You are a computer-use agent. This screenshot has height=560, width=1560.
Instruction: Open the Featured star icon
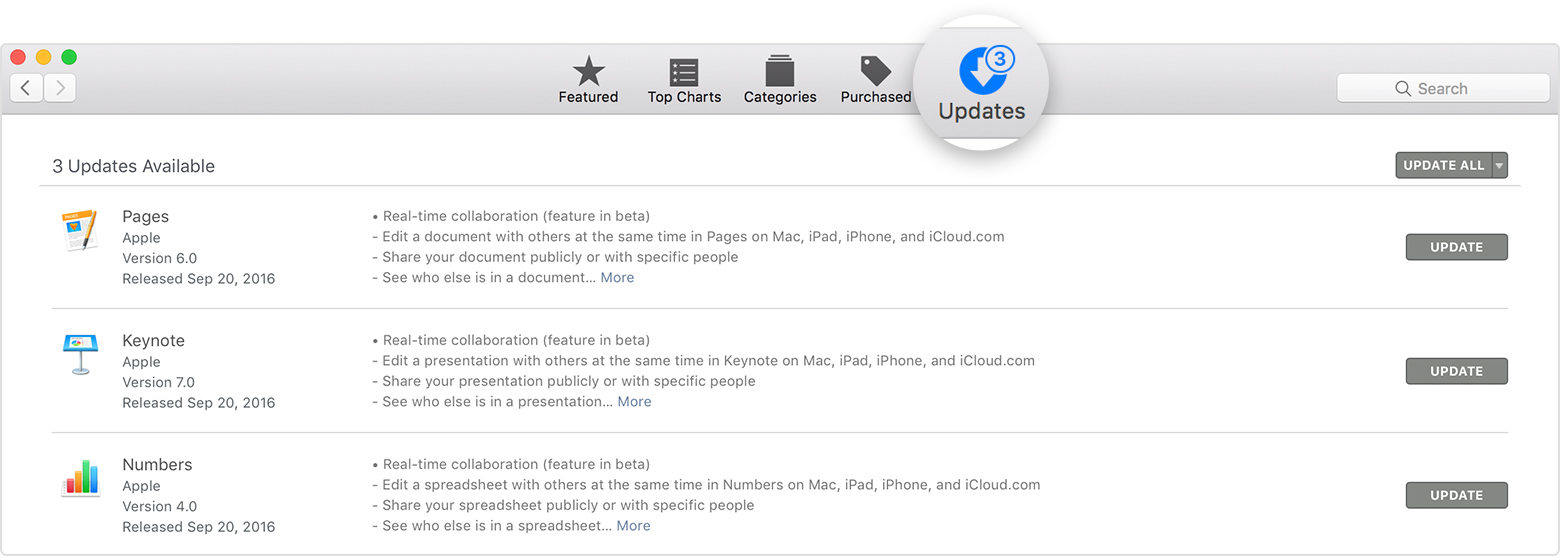point(588,72)
